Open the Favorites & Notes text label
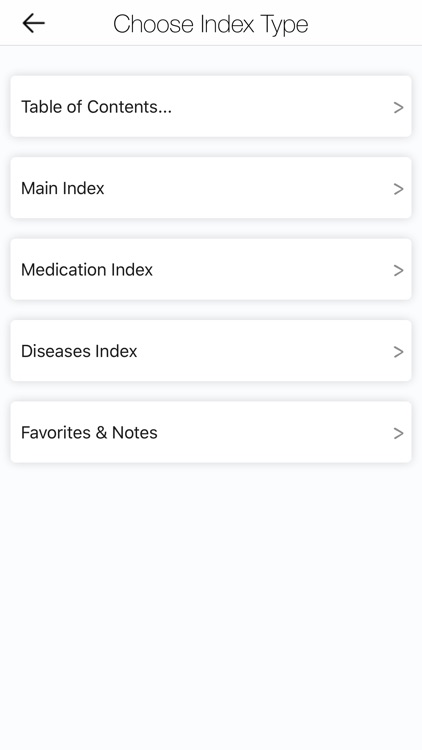422x750 pixels. [89, 432]
